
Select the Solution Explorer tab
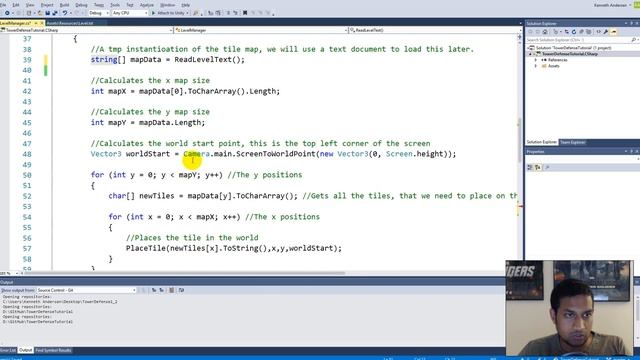(541, 142)
